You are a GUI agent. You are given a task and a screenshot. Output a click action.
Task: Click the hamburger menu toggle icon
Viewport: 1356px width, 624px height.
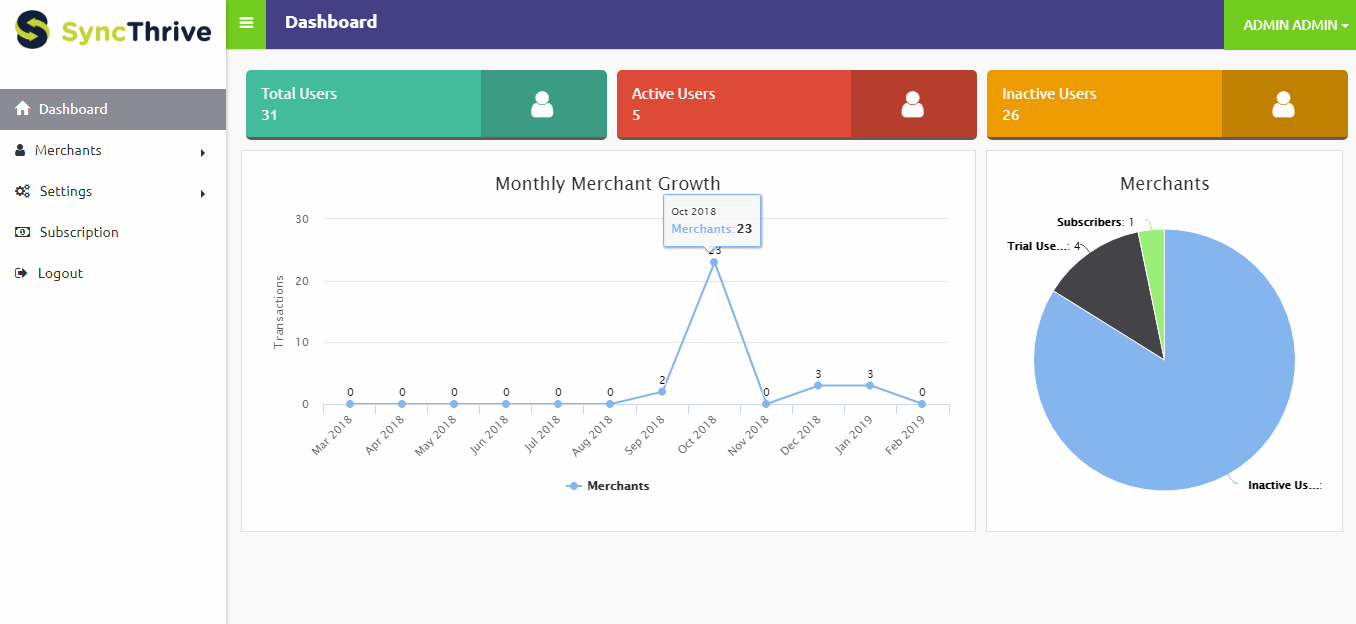(246, 23)
